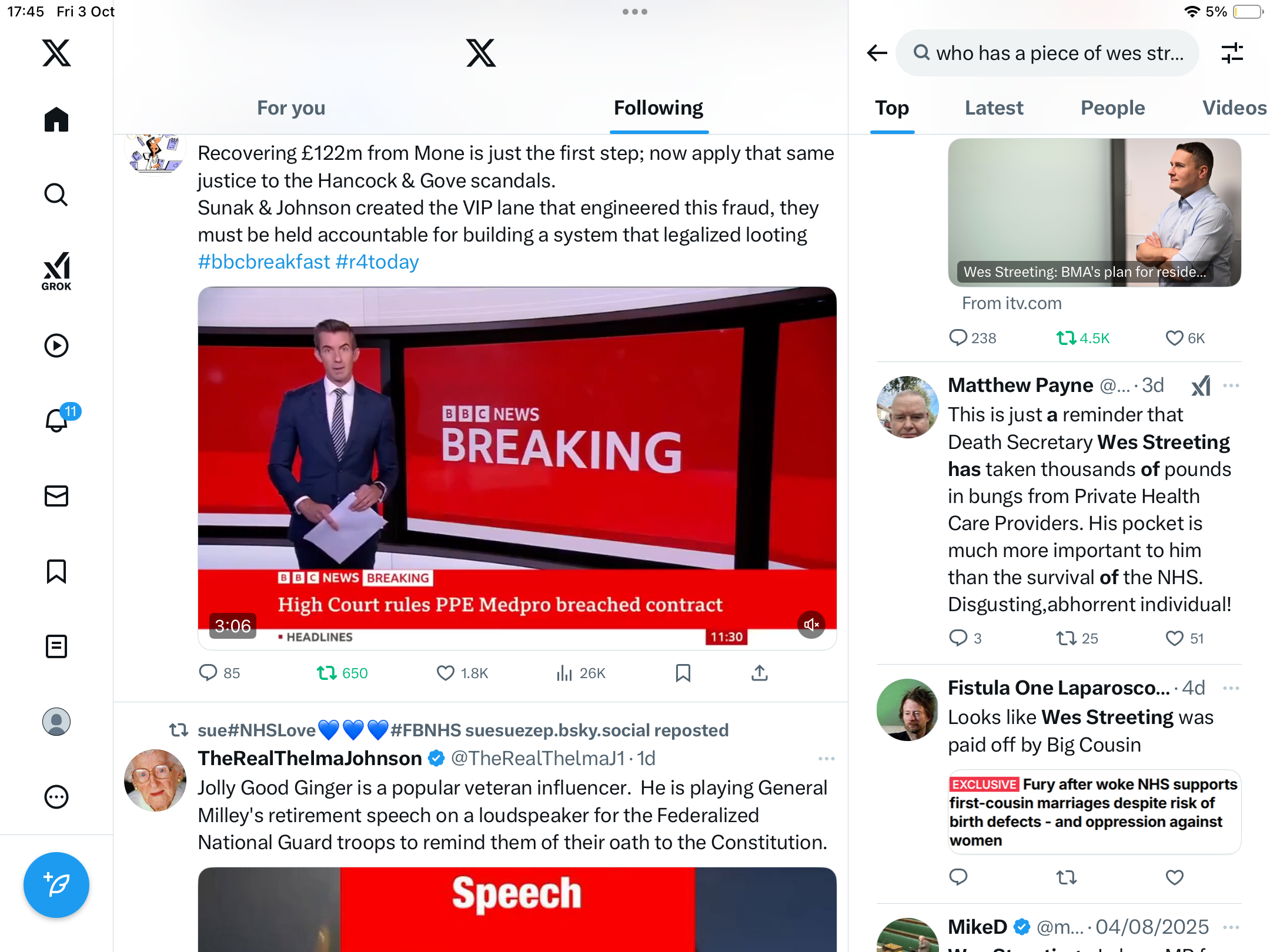Select the Latest search results tab

point(994,108)
